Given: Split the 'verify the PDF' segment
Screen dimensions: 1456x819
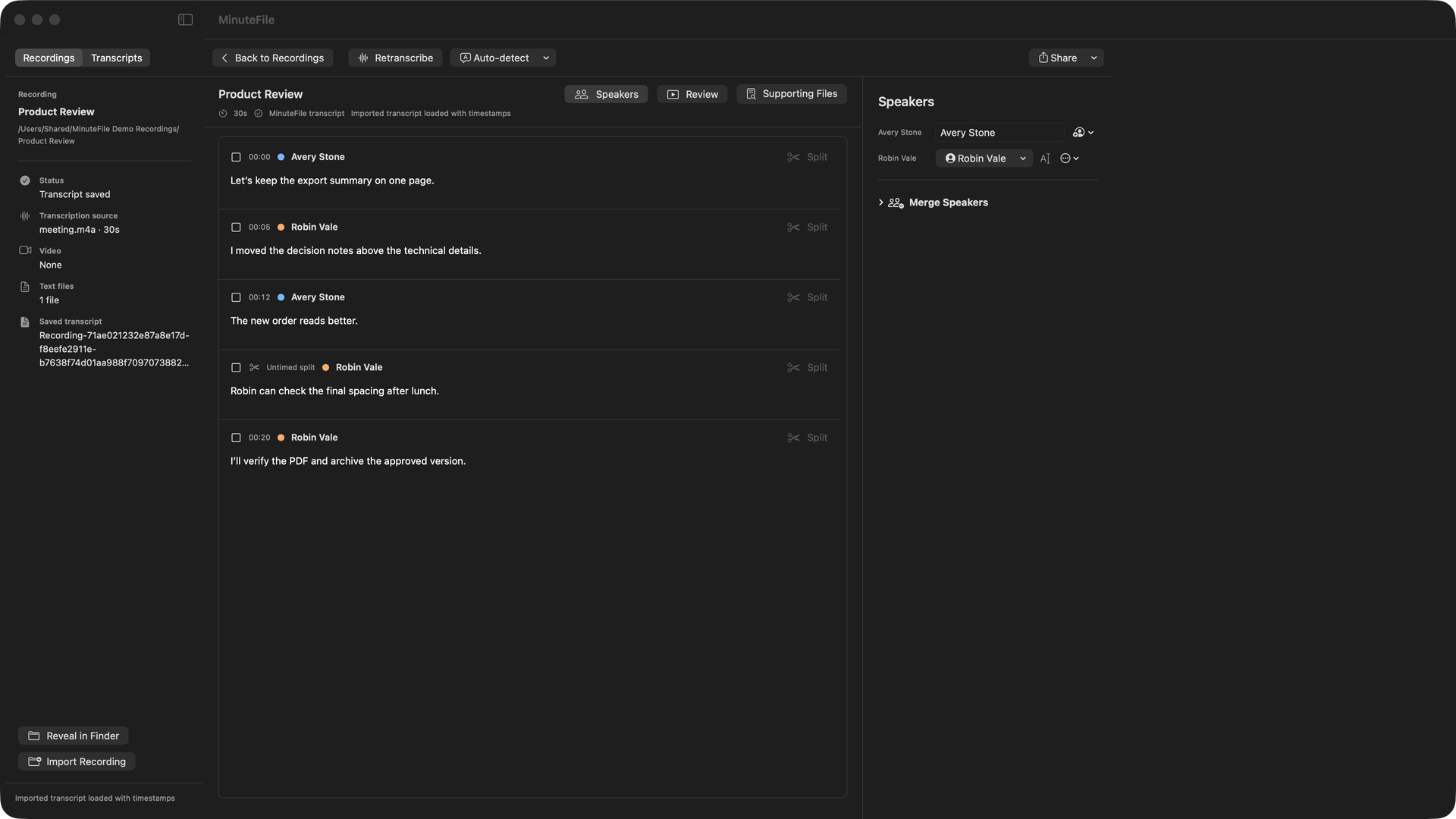Looking at the screenshot, I should pos(807,438).
